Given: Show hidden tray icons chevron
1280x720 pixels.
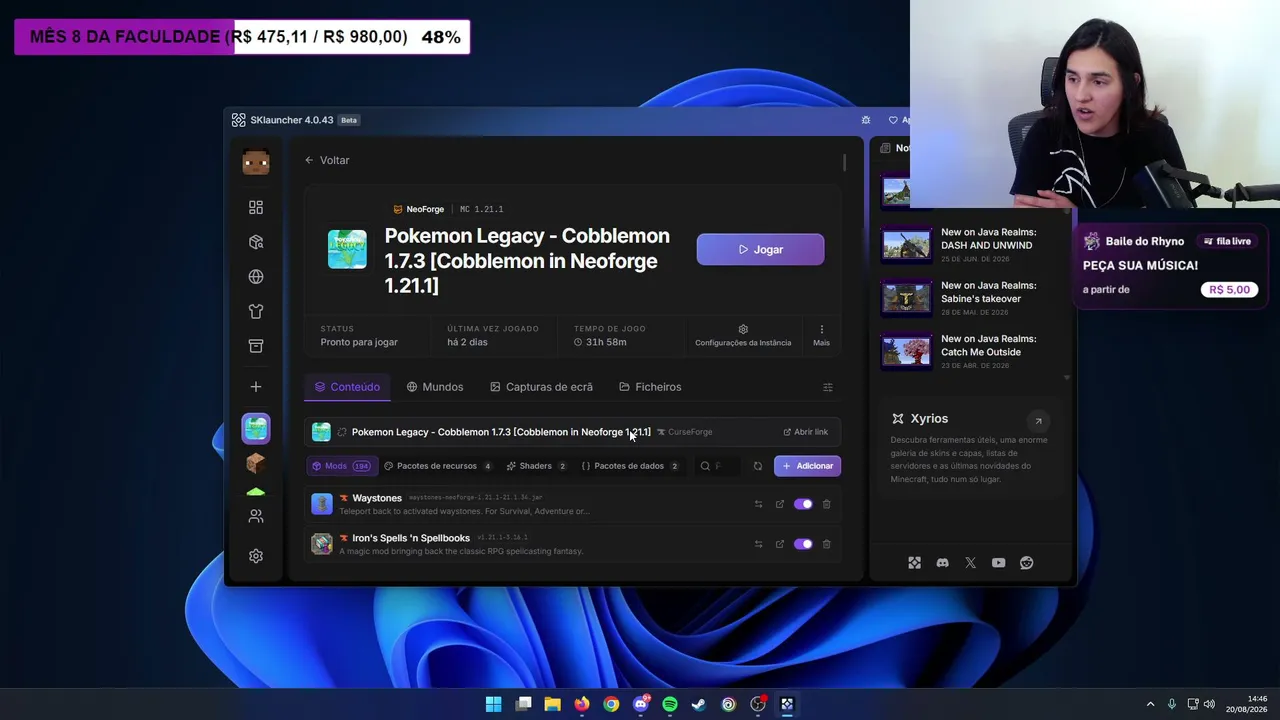Looking at the screenshot, I should (x=1150, y=704).
